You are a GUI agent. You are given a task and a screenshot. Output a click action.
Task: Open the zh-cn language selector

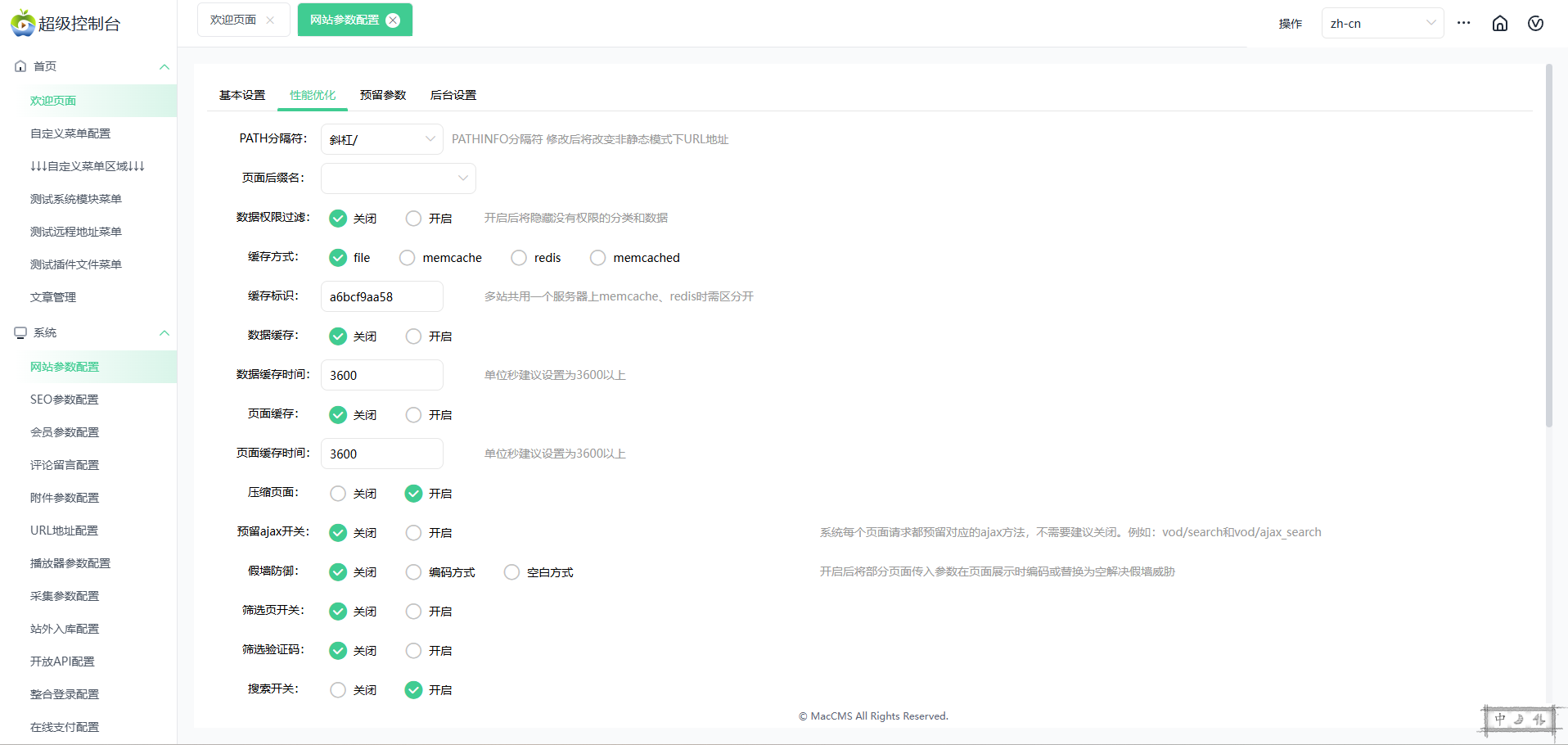[1381, 24]
